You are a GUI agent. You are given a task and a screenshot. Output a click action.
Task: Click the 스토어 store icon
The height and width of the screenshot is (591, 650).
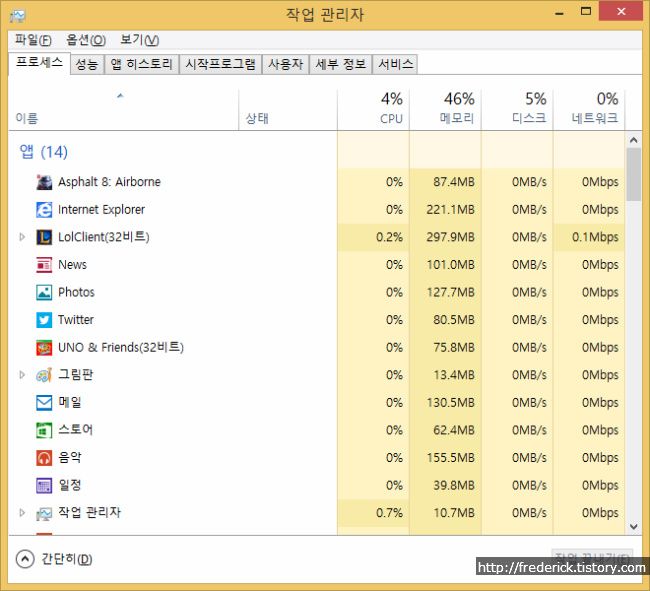44,430
